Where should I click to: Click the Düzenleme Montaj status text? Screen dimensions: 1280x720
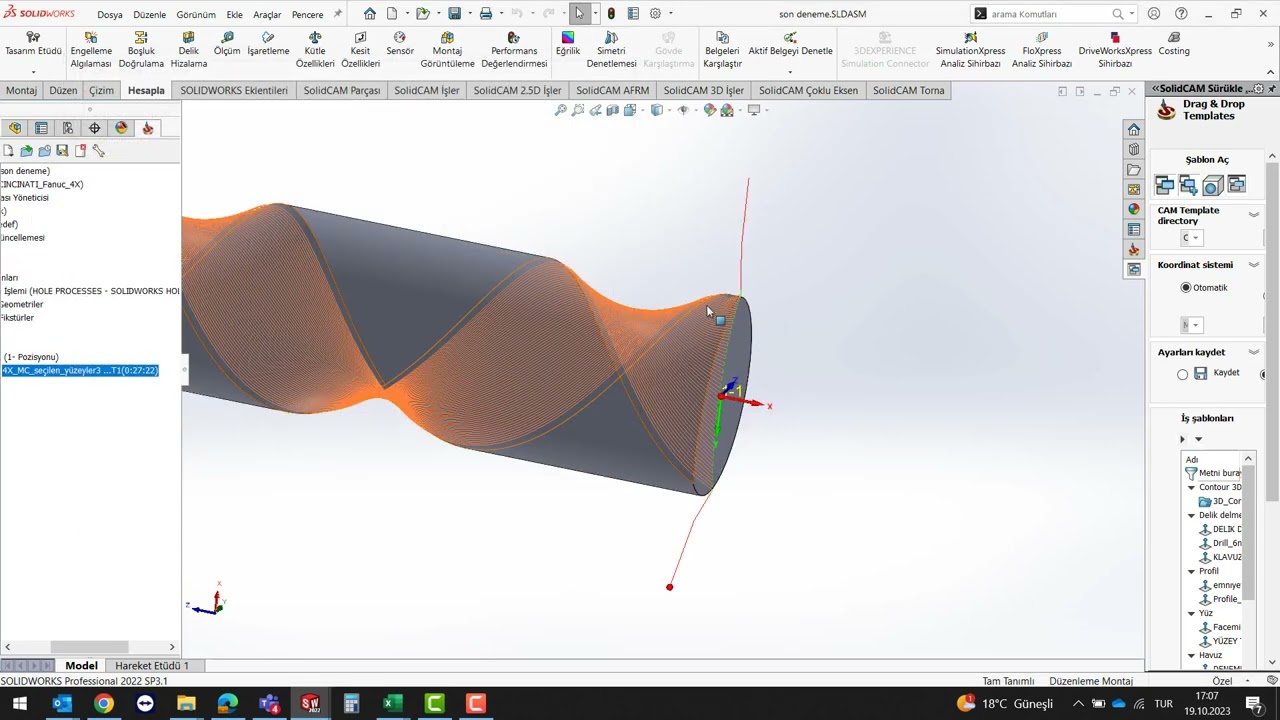point(1091,681)
